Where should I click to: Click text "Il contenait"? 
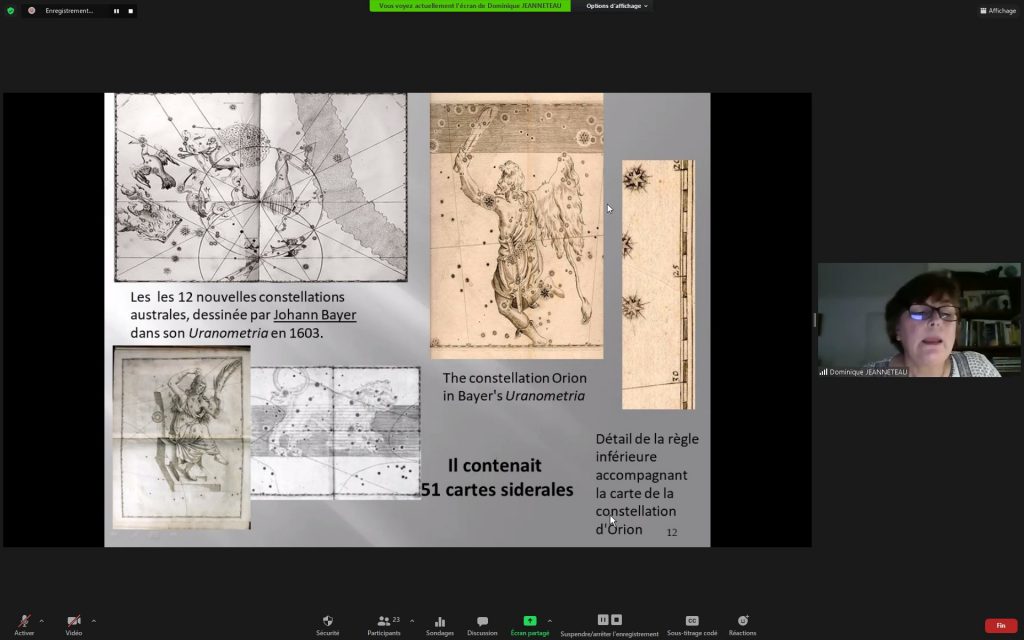pos(494,465)
